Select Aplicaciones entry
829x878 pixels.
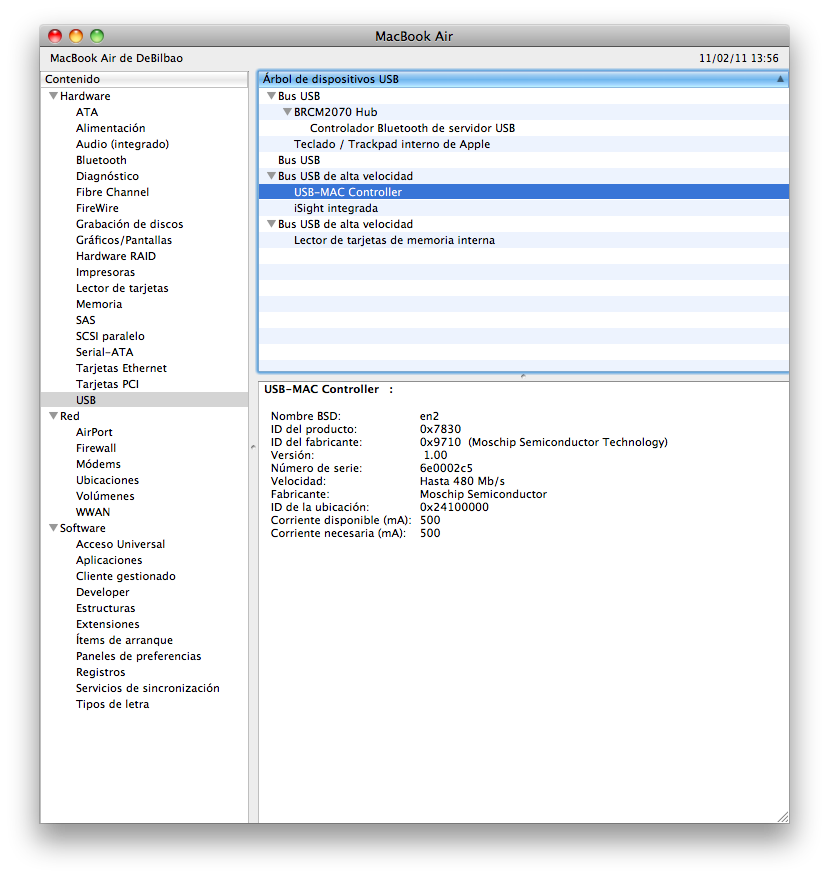[109, 560]
